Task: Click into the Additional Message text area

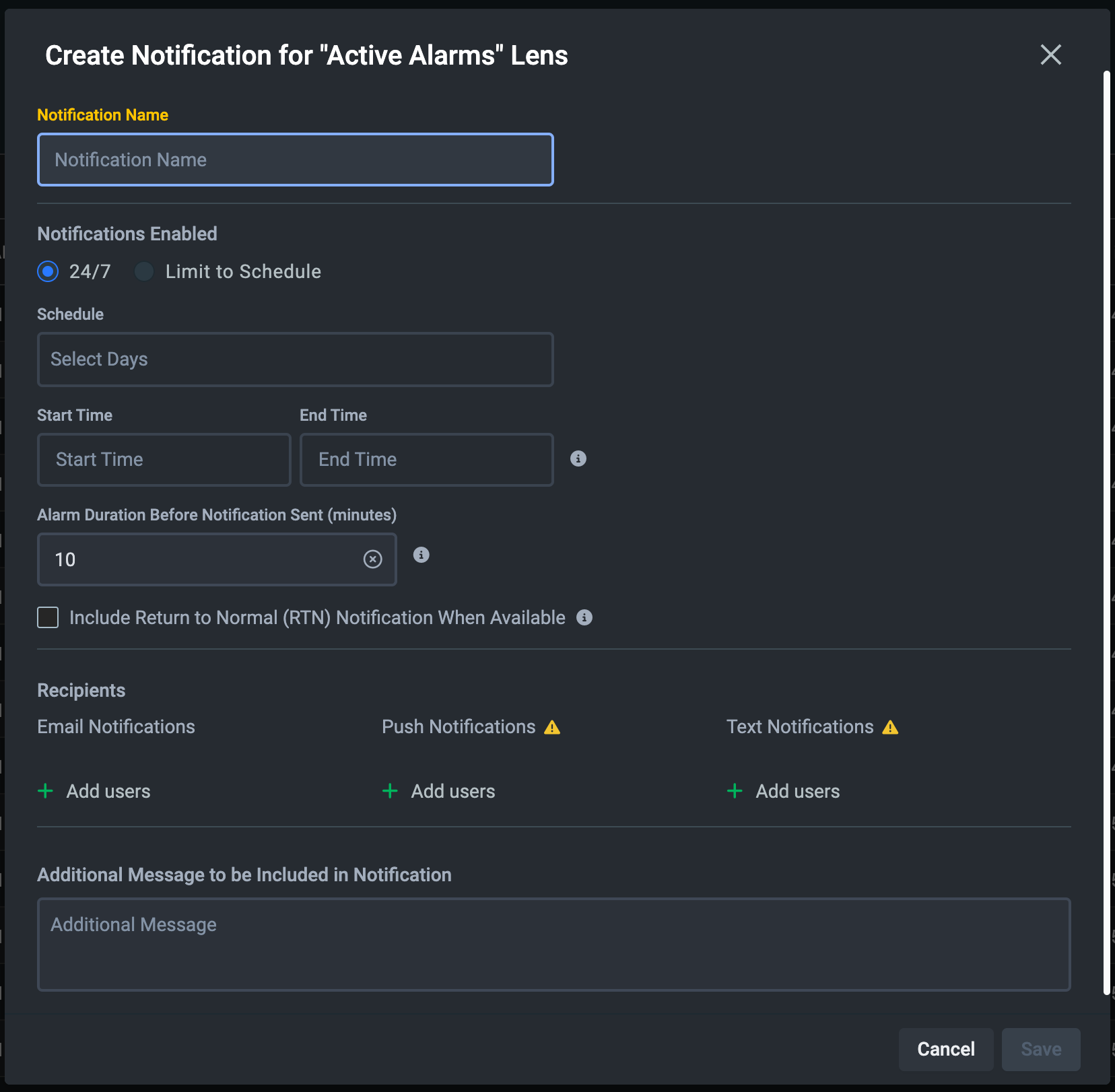Action: click(x=553, y=944)
